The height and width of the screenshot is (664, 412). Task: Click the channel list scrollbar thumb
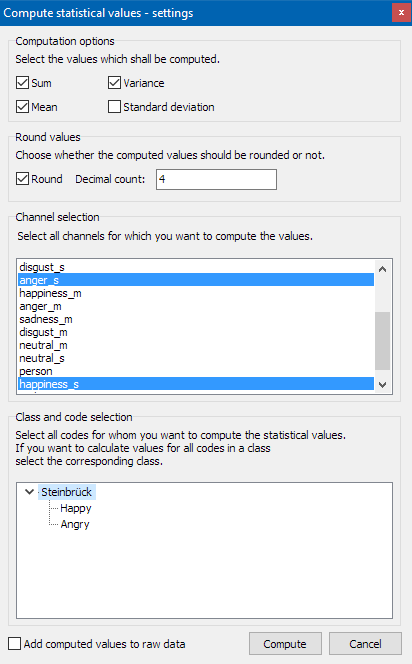(x=382, y=341)
